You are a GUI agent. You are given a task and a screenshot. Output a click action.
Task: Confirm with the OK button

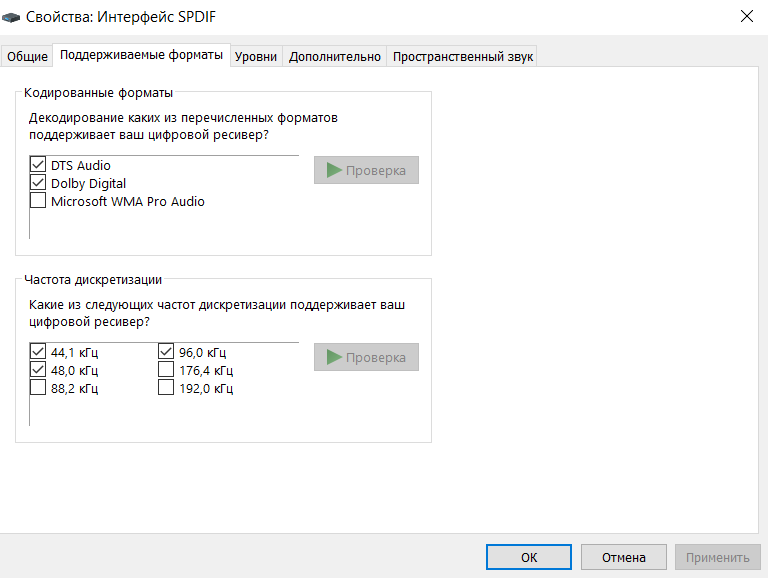[x=528, y=557]
